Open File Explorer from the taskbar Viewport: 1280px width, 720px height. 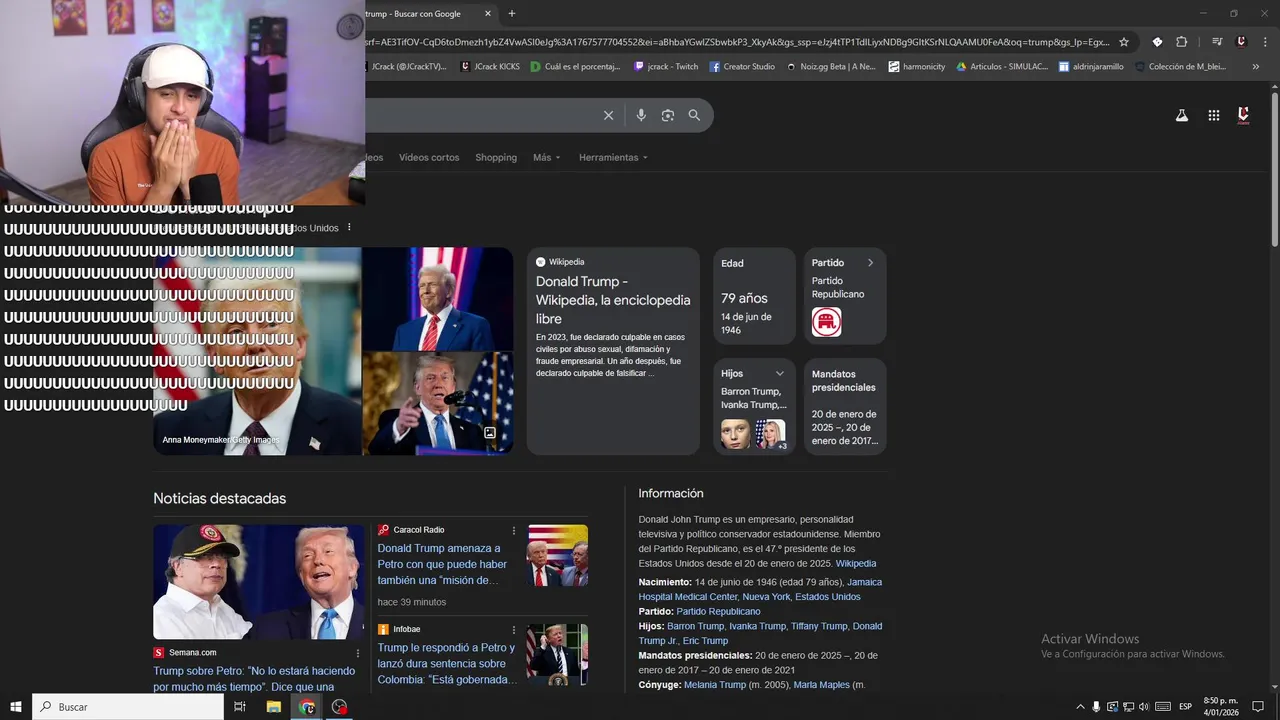tap(273, 707)
